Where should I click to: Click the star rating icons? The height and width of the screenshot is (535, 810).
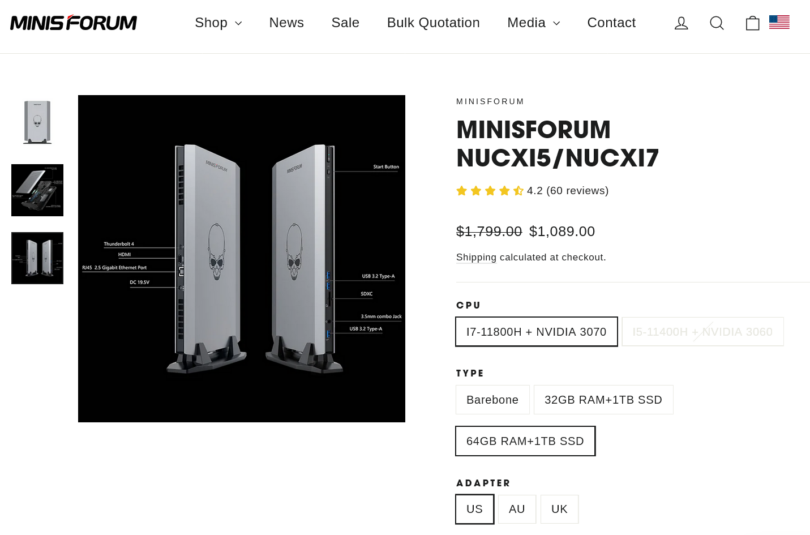[x=490, y=191]
